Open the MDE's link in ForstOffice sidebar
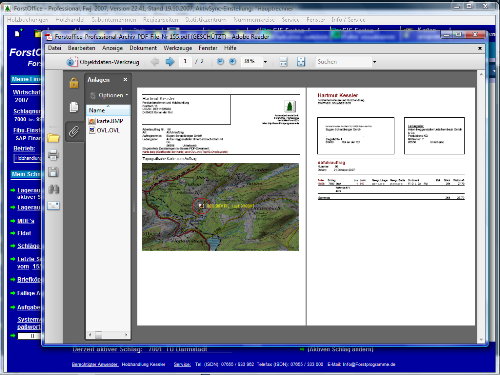This screenshot has height=375, width=500. coord(26,221)
